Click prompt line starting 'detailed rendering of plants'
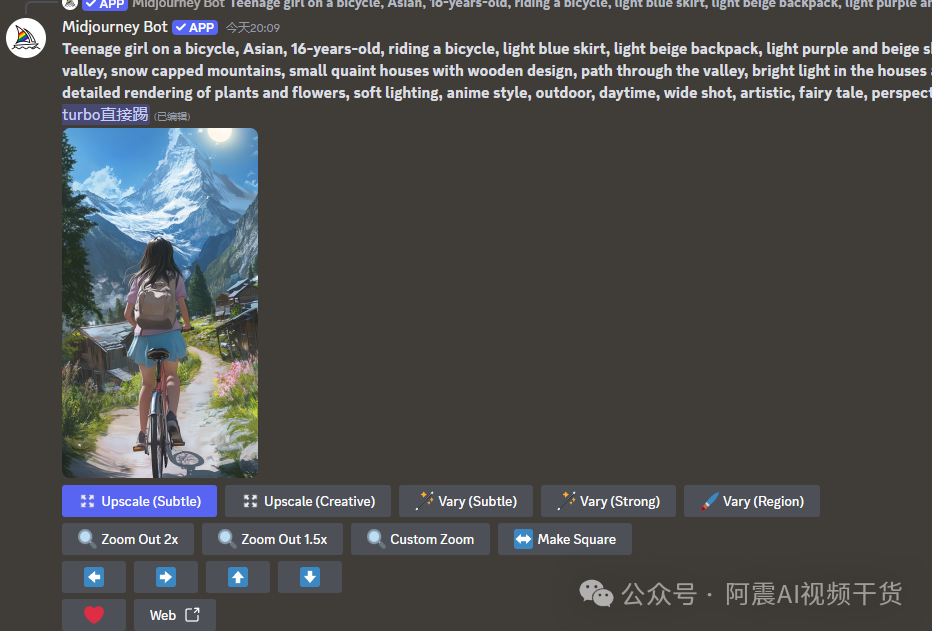The width and height of the screenshot is (932, 631). click(x=497, y=93)
